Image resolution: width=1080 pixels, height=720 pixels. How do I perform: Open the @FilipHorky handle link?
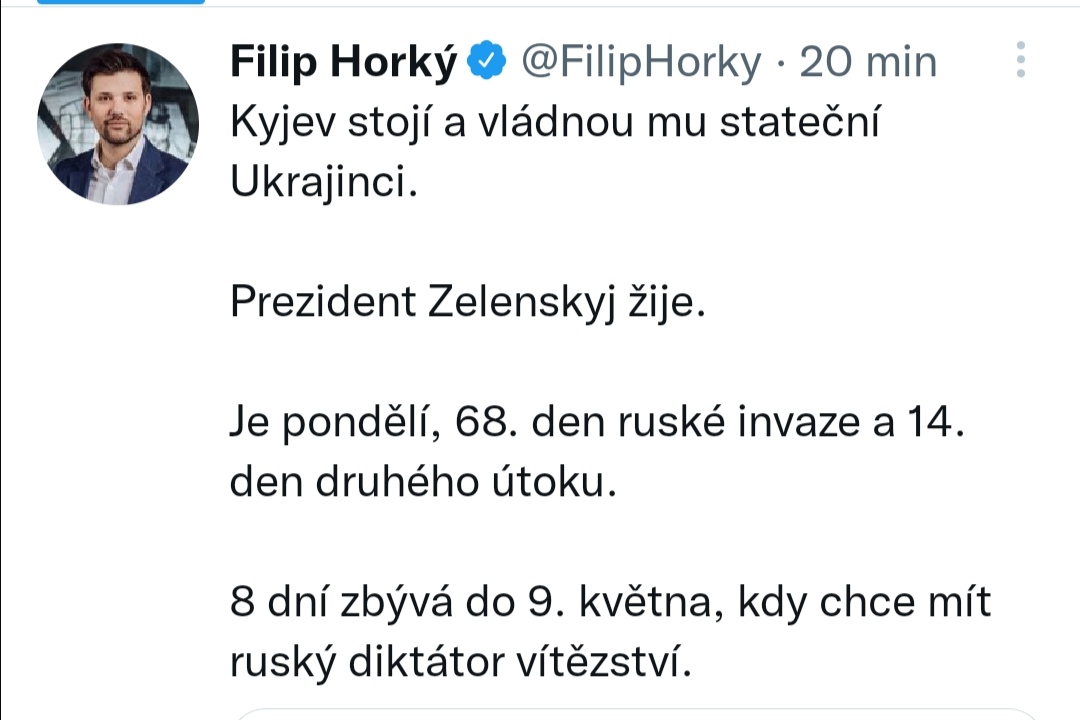click(641, 63)
